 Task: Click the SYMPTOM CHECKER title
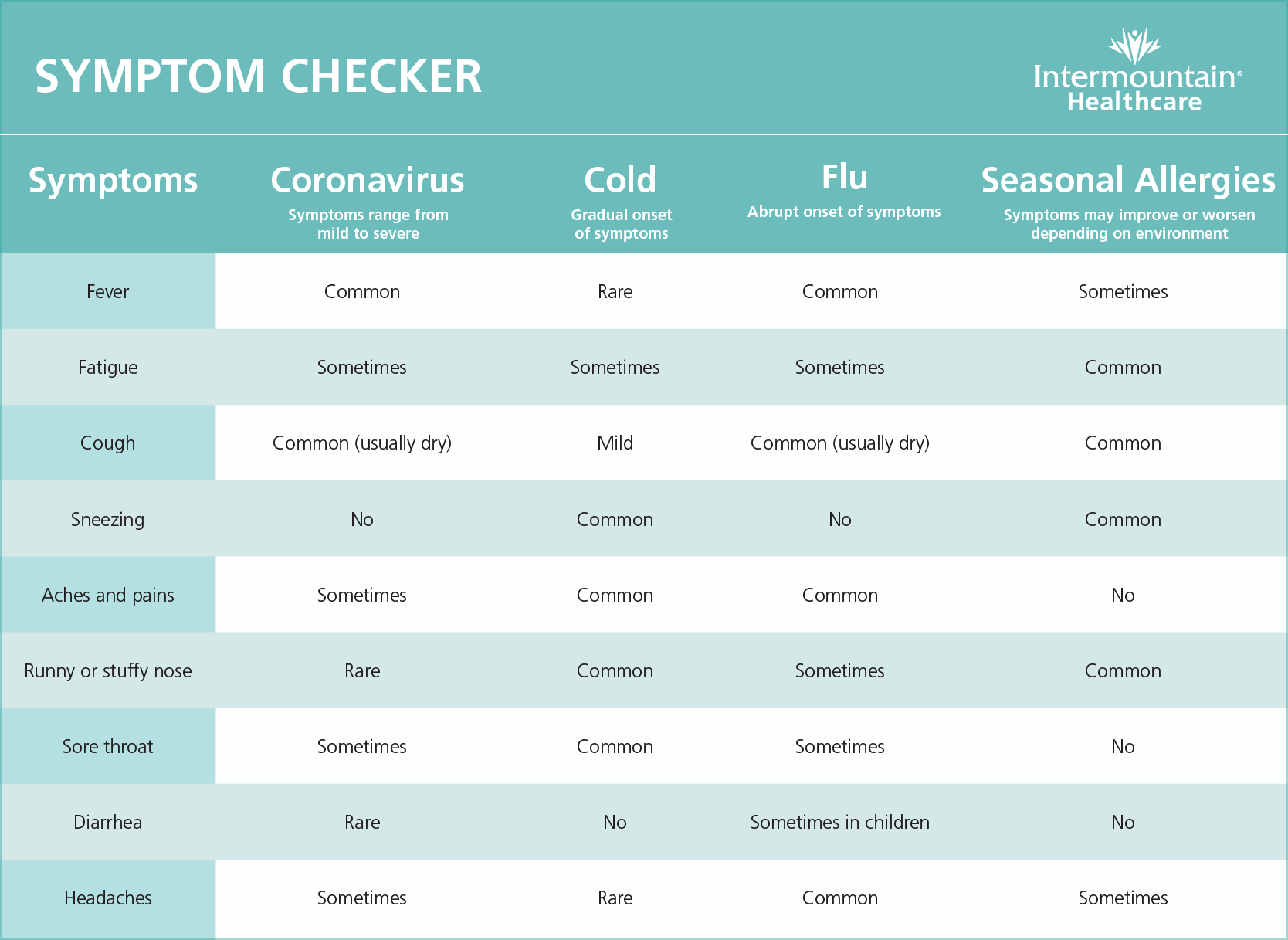(258, 76)
